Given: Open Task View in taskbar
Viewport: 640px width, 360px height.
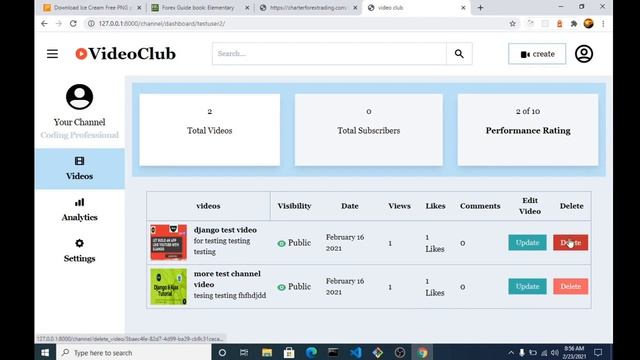Looking at the screenshot, I should [244, 352].
